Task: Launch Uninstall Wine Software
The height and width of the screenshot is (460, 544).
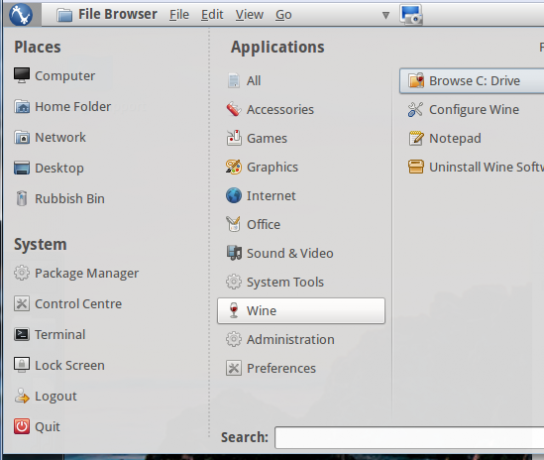Action: 472,167
